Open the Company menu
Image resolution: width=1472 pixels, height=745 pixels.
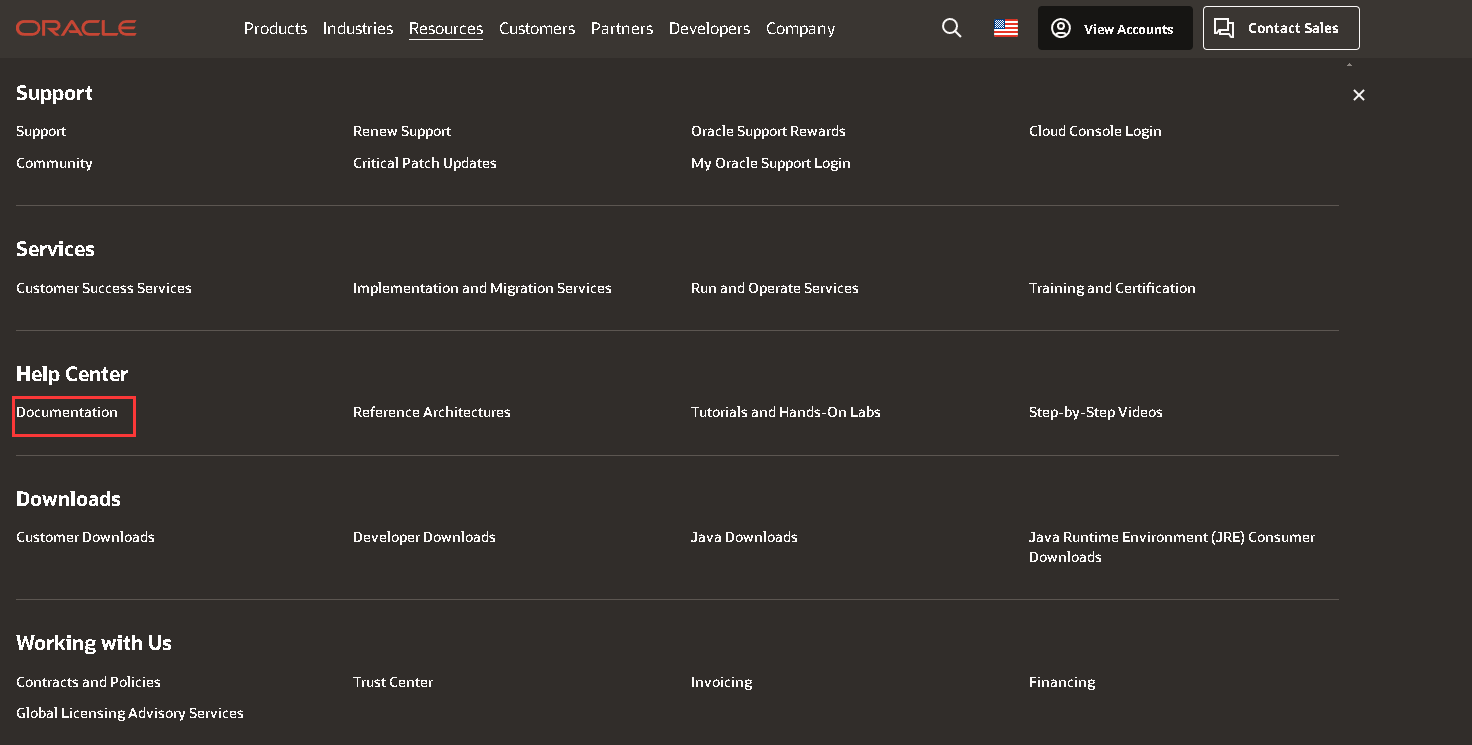click(x=800, y=28)
